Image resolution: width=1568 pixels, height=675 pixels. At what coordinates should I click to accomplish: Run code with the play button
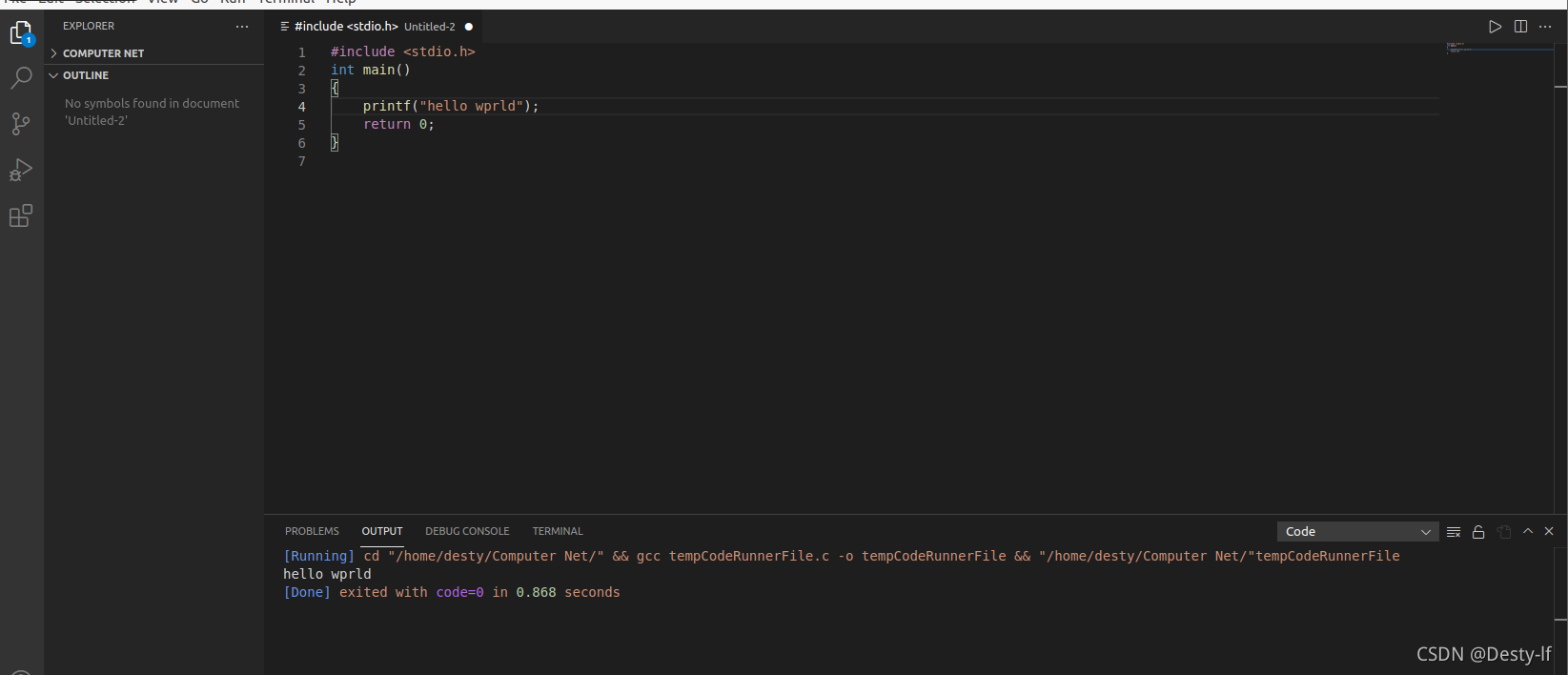pos(1496,27)
